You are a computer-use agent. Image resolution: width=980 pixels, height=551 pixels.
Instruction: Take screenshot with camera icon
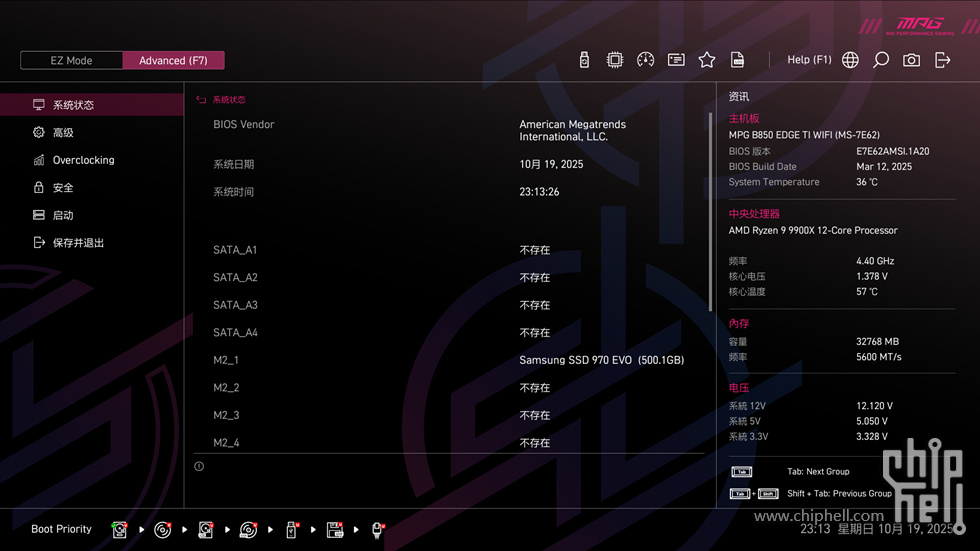click(911, 60)
